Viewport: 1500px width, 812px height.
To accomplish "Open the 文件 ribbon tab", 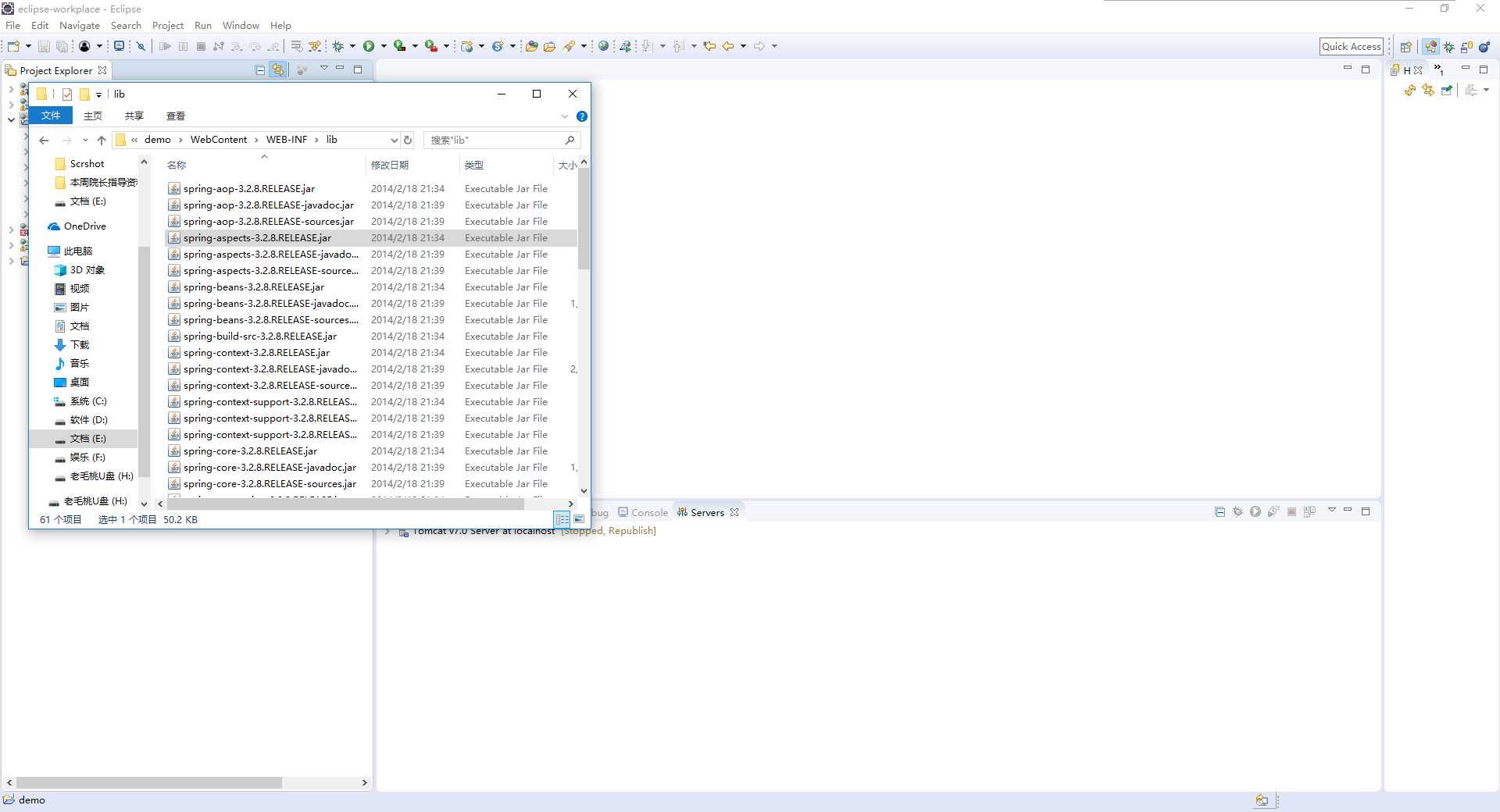I will (x=51, y=116).
